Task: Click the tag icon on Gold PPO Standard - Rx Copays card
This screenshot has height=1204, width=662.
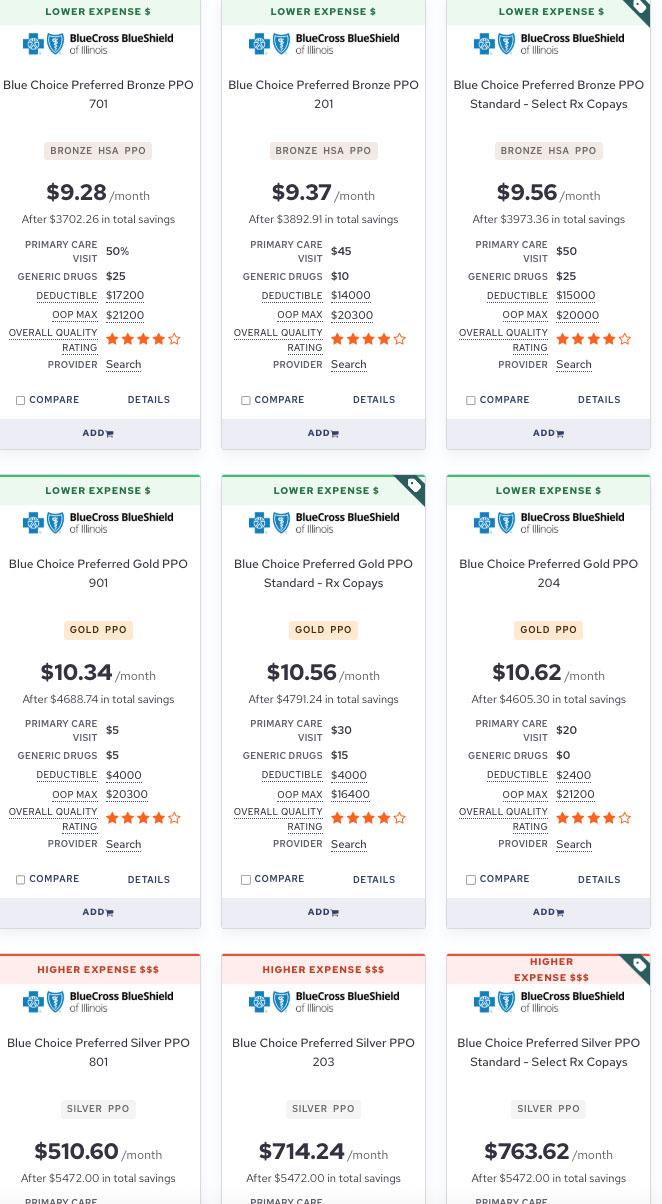Action: point(414,487)
